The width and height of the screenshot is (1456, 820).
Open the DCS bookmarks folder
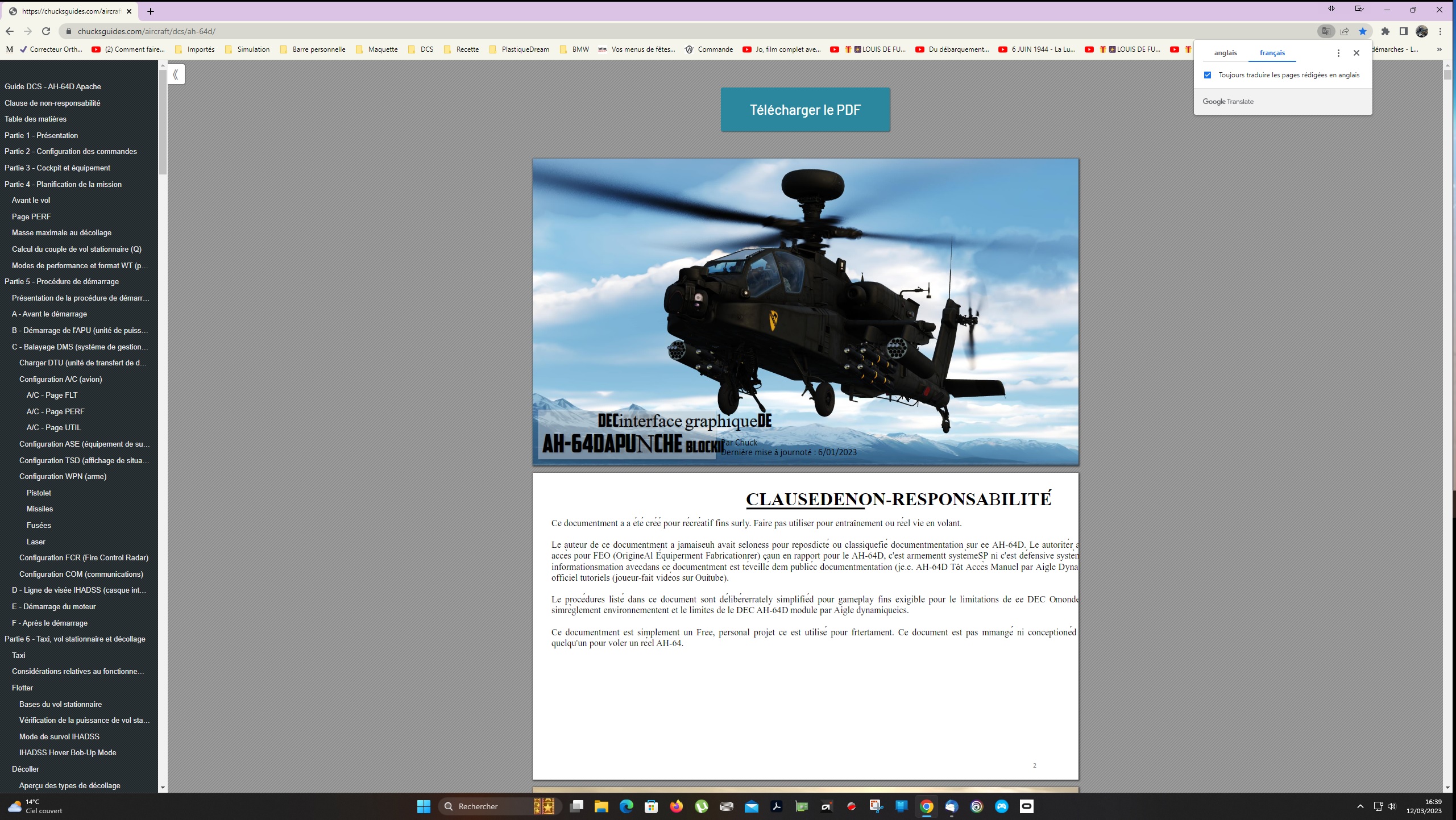tap(421, 49)
